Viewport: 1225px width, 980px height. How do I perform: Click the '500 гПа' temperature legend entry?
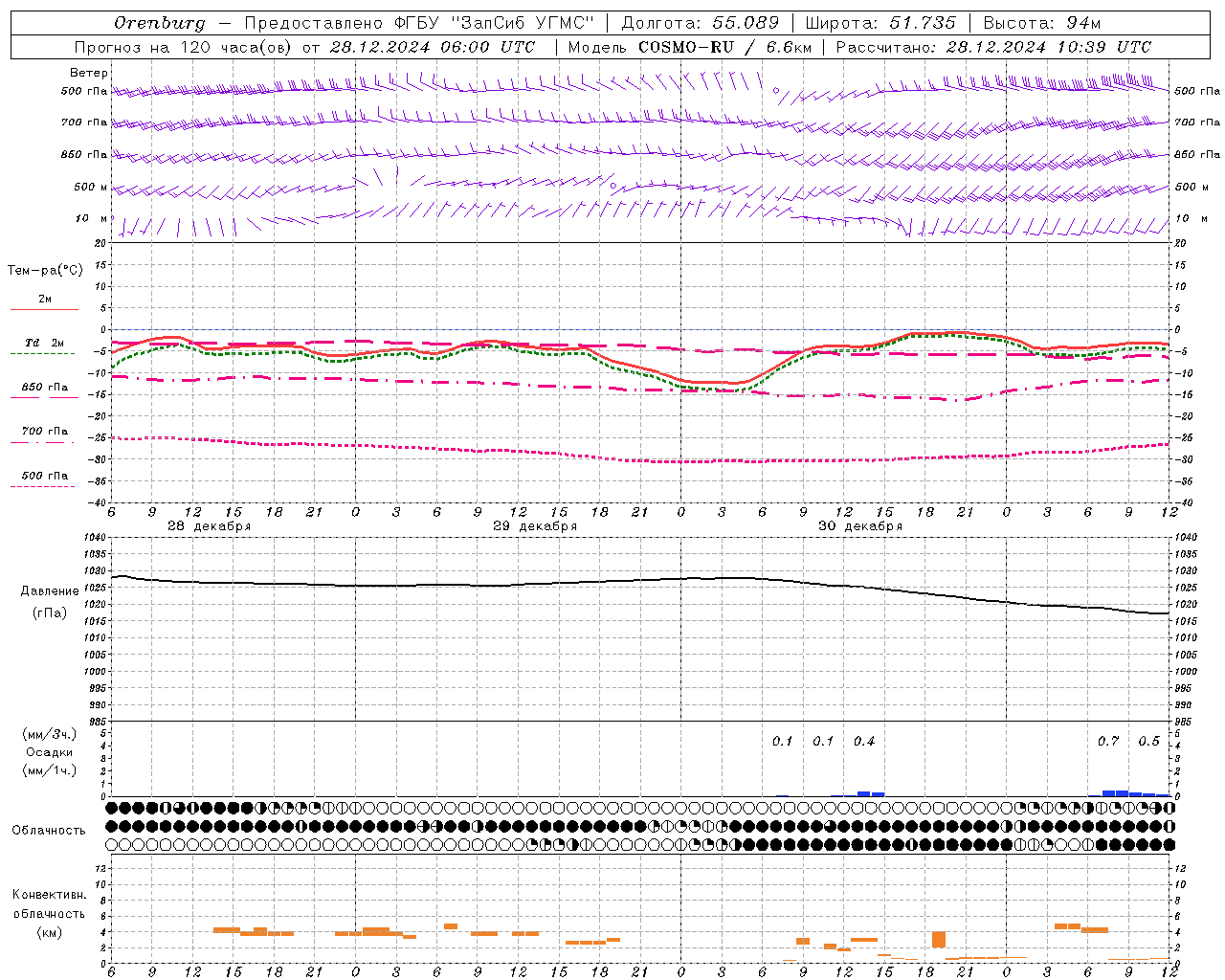(44, 476)
